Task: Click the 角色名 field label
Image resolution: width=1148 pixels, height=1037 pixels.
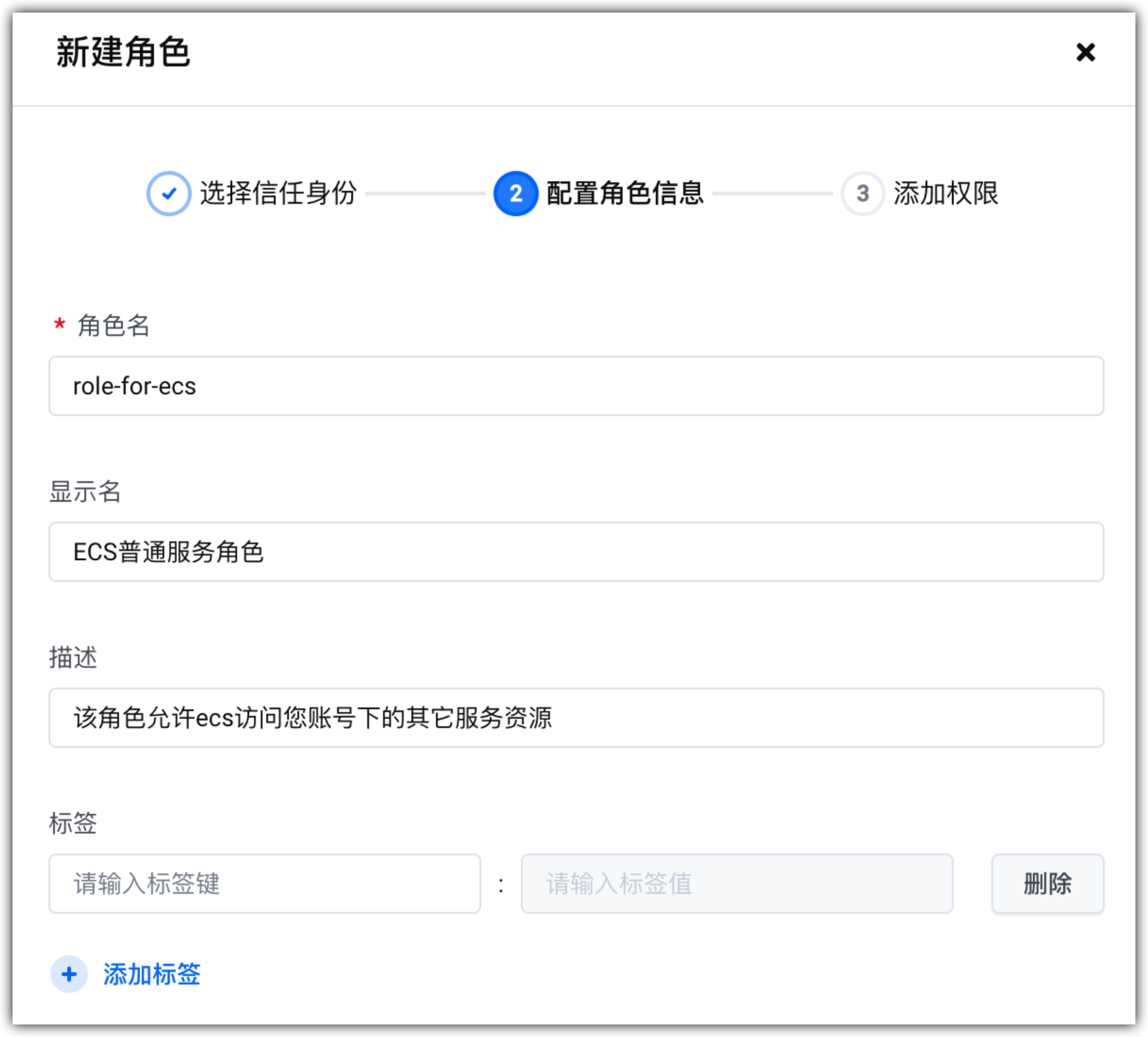Action: 113,326
